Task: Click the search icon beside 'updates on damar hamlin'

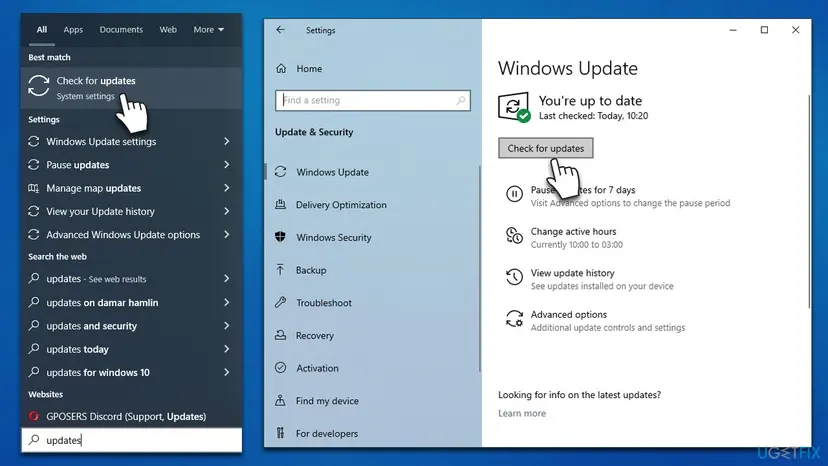Action: [34, 302]
